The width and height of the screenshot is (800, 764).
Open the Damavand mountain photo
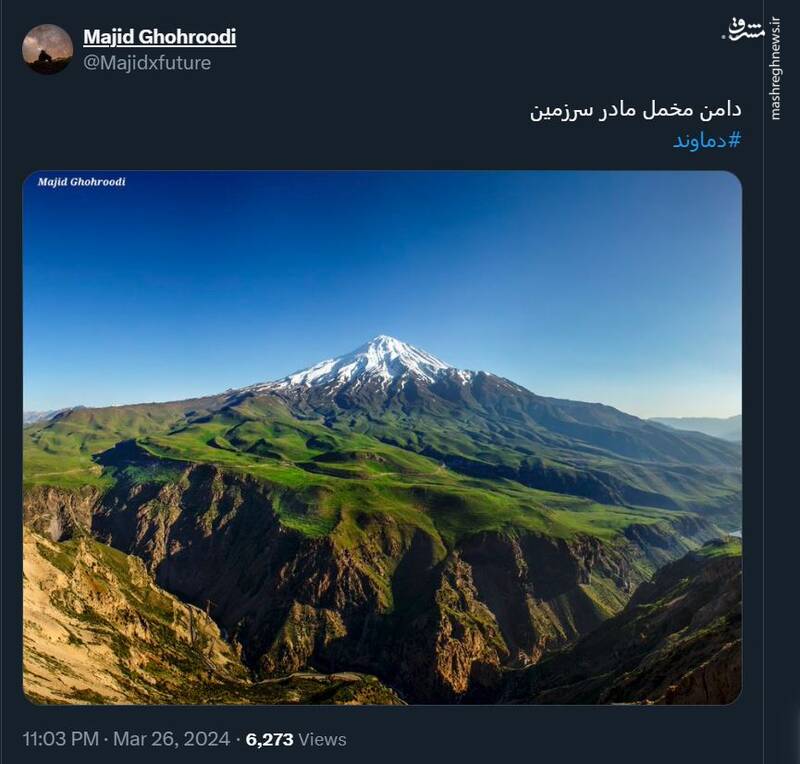[x=382, y=437]
